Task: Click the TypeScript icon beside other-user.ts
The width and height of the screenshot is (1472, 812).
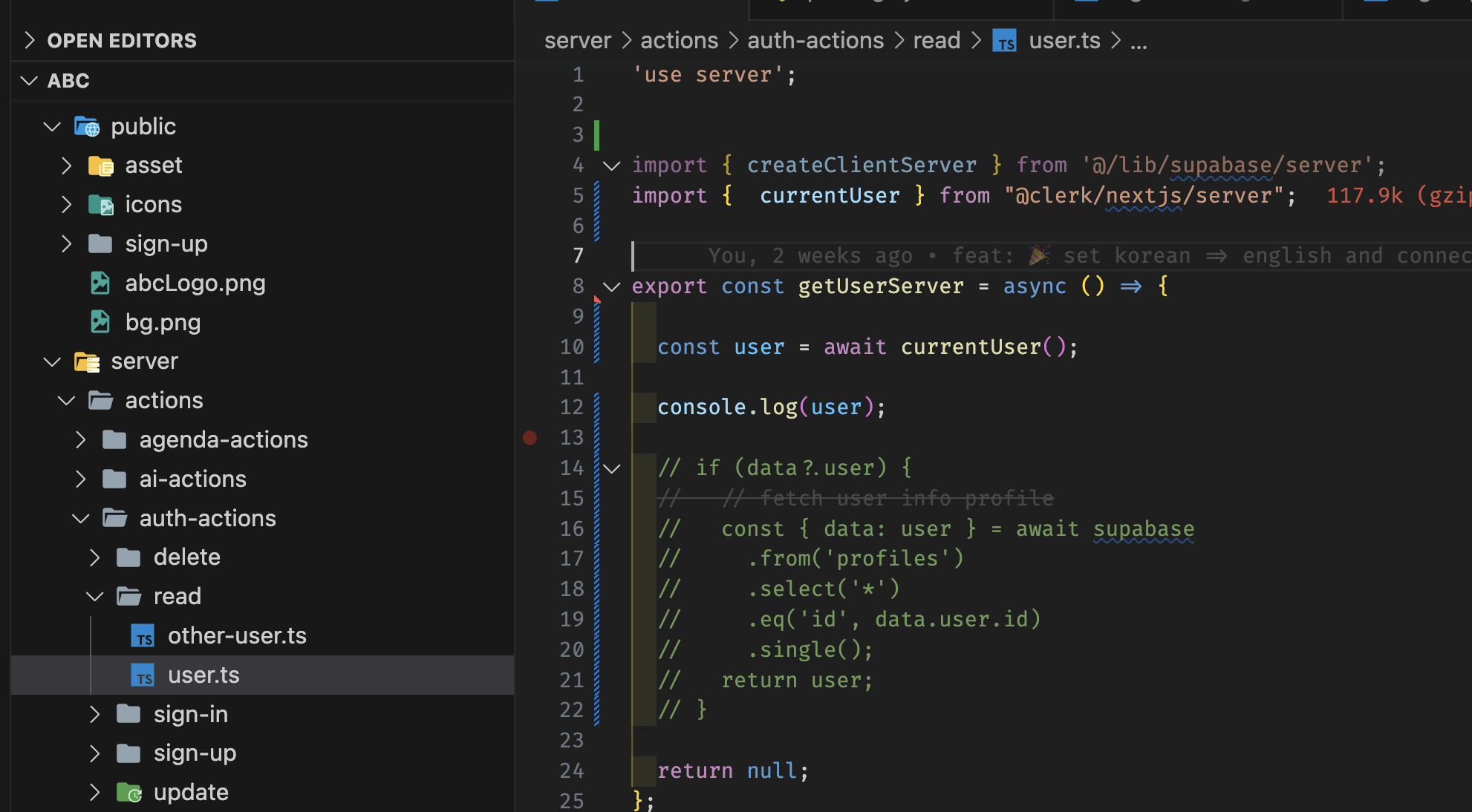Action: click(x=143, y=636)
